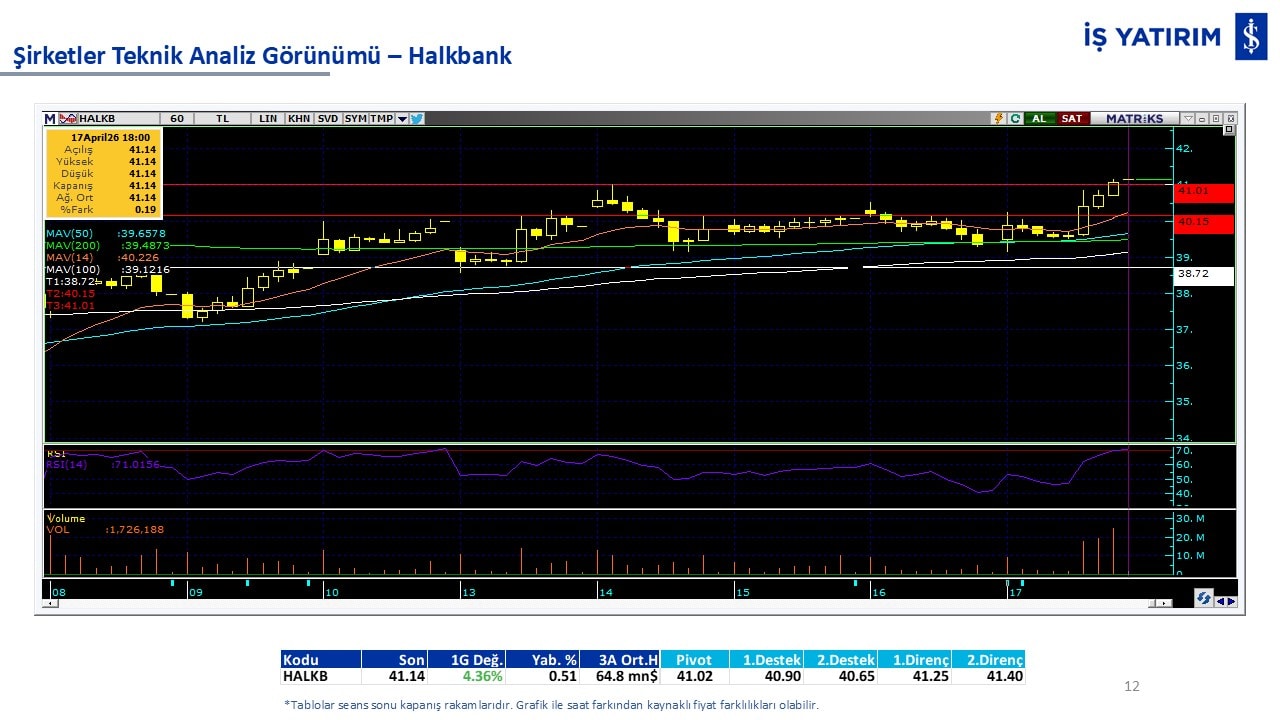Expand the triangle menu beside MATRIKS

point(1187,118)
